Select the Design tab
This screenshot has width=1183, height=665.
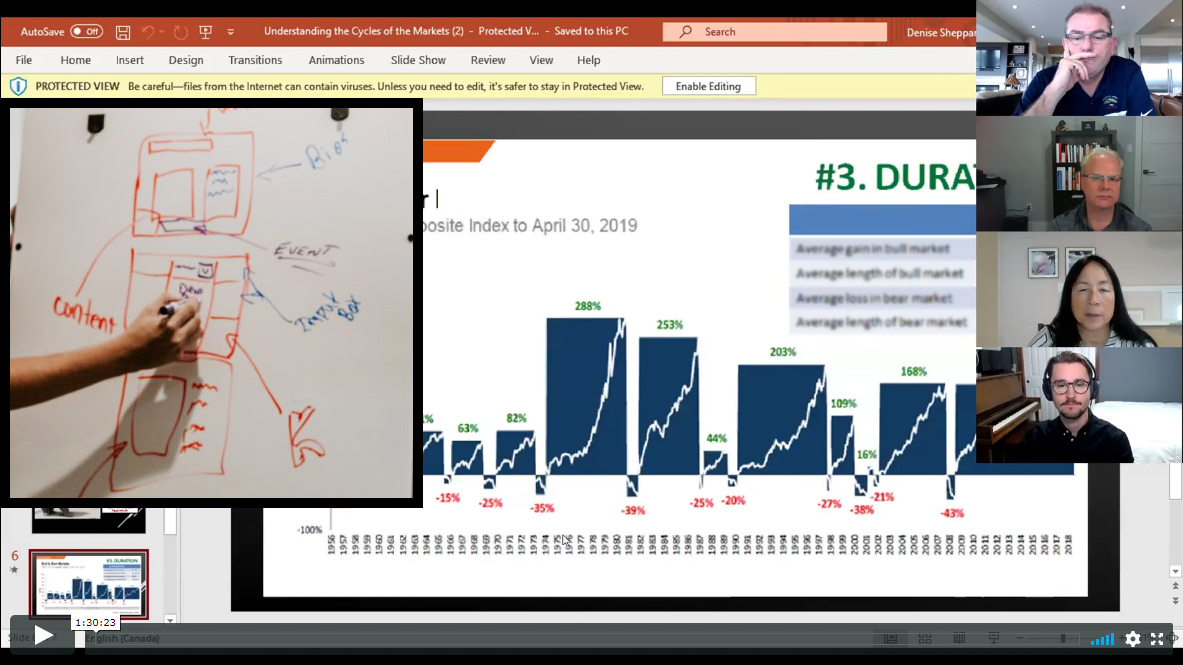click(x=186, y=60)
